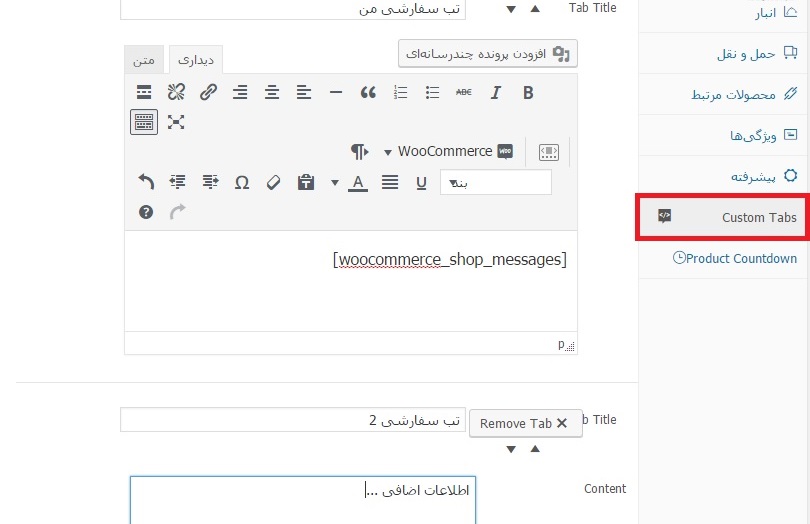Remove link with unlink icon
This screenshot has width=810, height=524.
tap(176, 93)
